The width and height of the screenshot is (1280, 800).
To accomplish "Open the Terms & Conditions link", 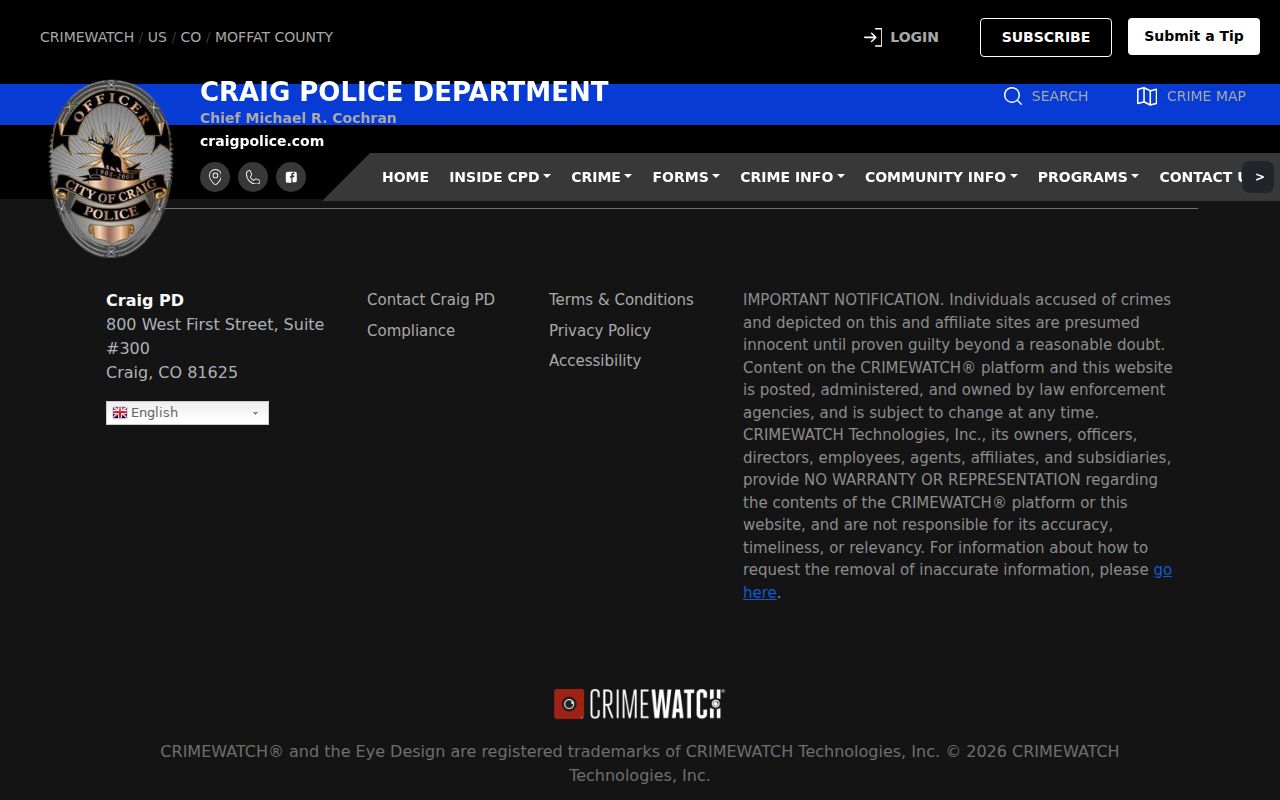I will point(621,300).
